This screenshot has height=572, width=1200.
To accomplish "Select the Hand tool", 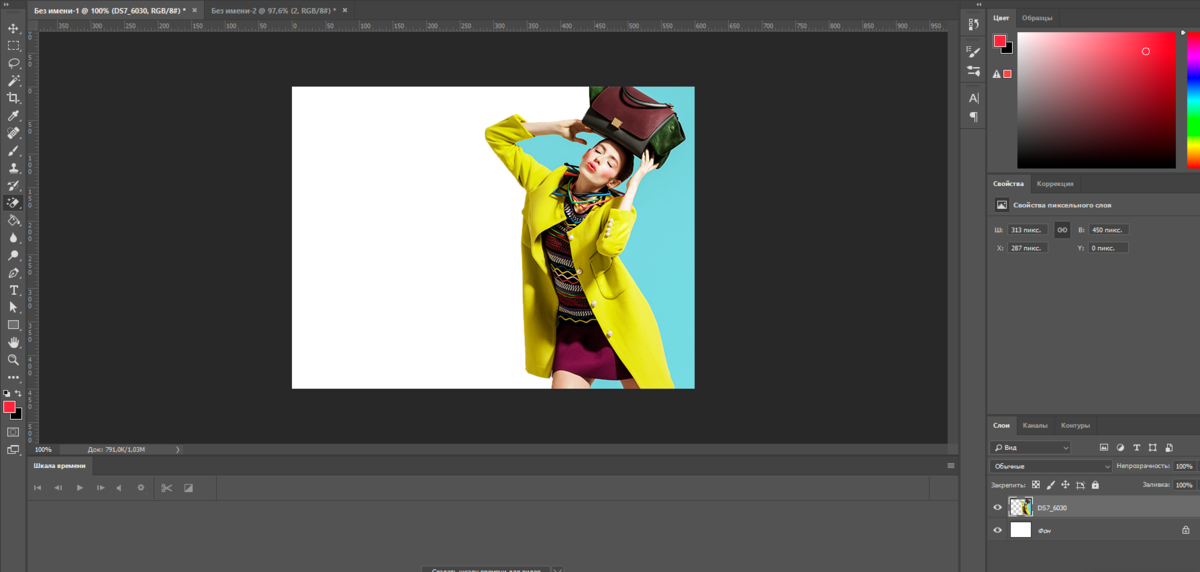I will tap(13, 343).
